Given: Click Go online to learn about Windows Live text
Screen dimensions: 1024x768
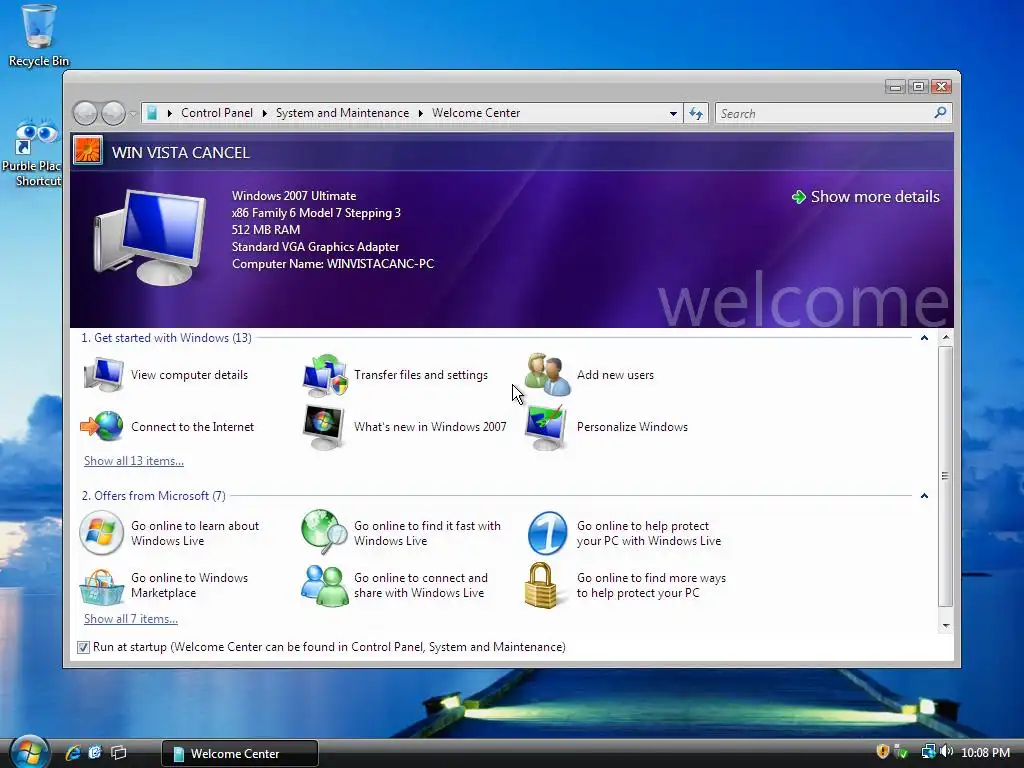Looking at the screenshot, I should click(x=195, y=534).
